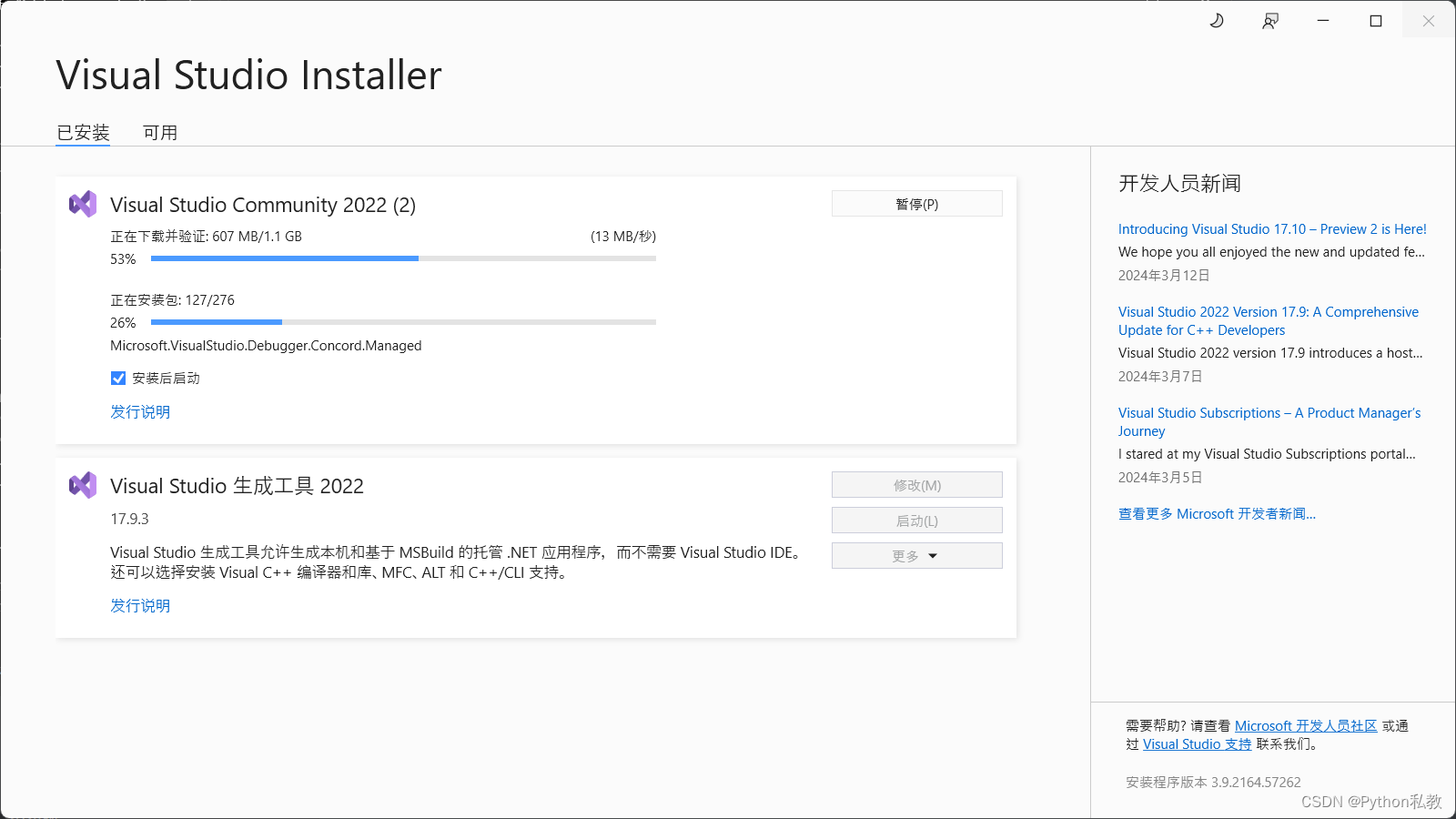Click the news date 2024年3月12日

pyautogui.click(x=1164, y=276)
